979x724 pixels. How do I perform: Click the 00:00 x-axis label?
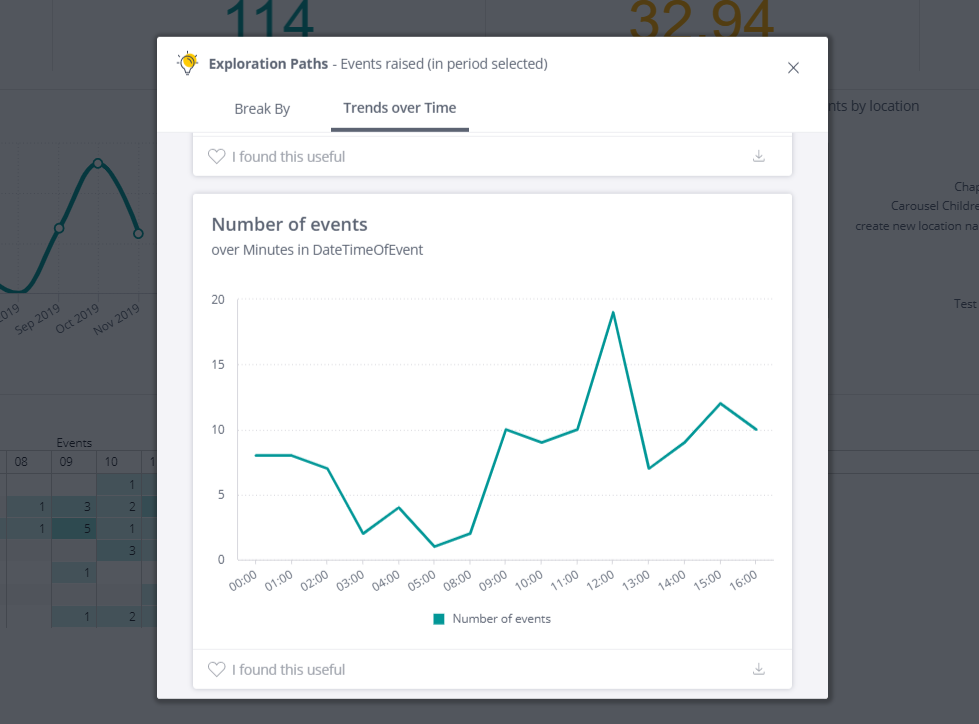point(243,580)
